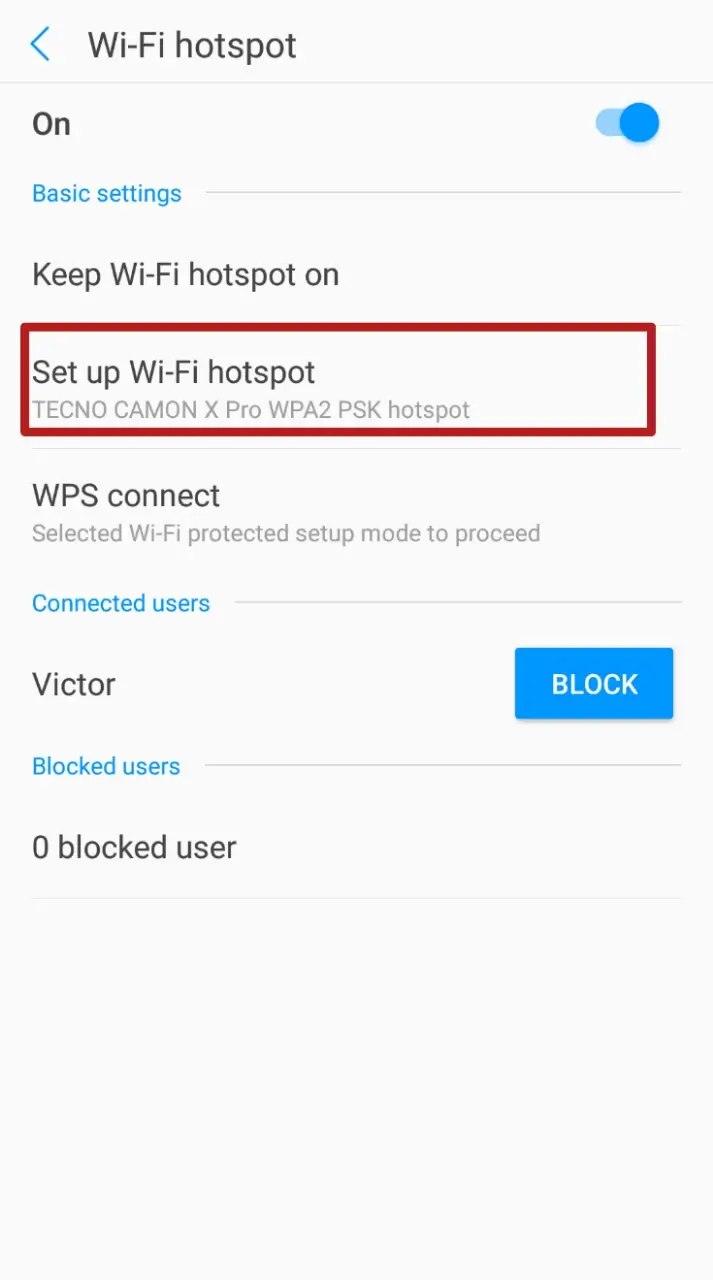713x1280 pixels.
Task: Tap TECNO CAMON X Pro WPA2 PSK subtitle
Action: (251, 410)
